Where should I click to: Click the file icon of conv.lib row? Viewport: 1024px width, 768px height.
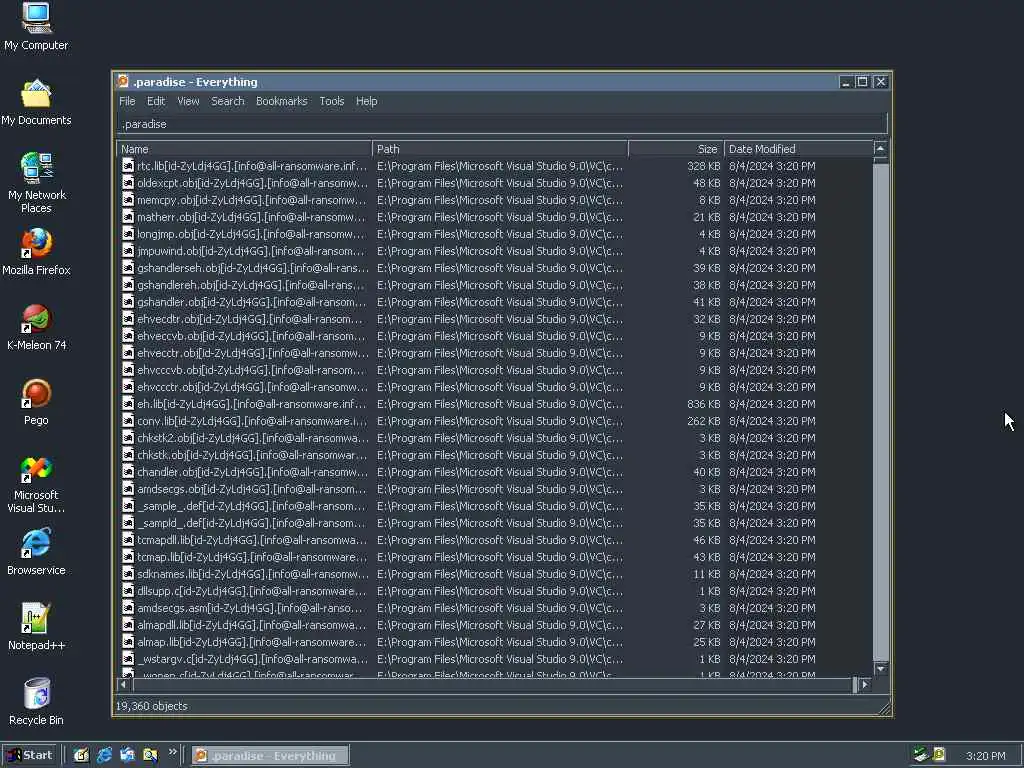tap(128, 421)
